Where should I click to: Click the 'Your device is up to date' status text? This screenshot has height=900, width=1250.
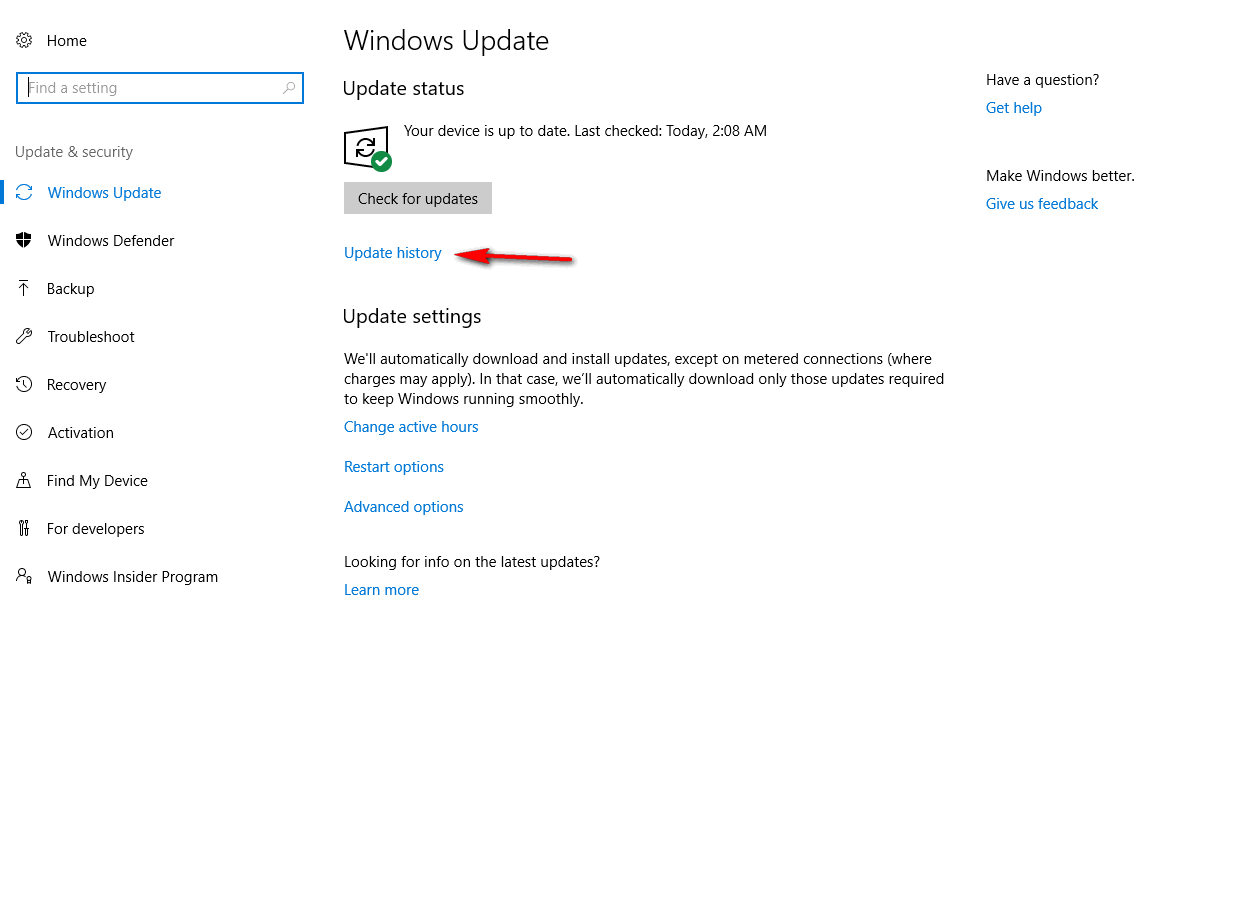coord(585,131)
